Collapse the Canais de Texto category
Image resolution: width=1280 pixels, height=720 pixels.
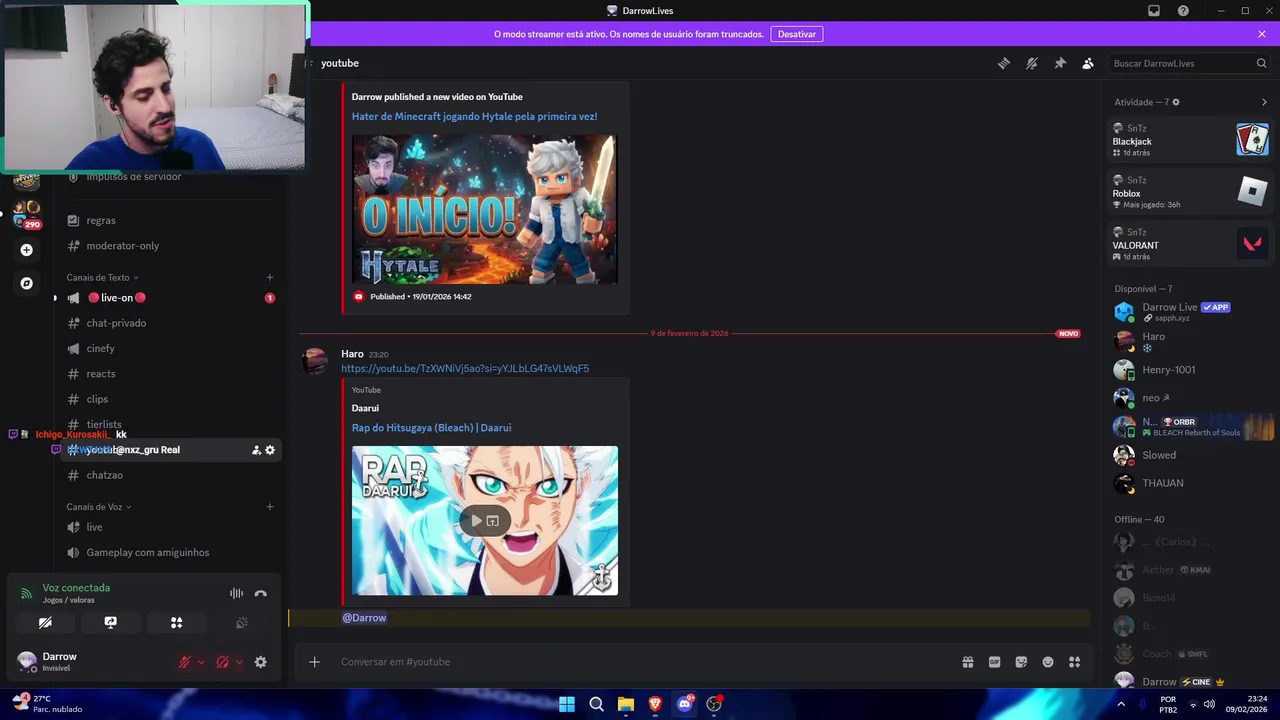pyautogui.click(x=102, y=278)
